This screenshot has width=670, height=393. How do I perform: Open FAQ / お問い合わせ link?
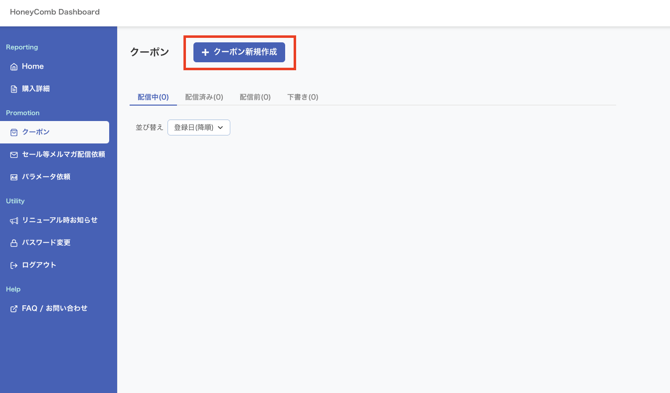[x=55, y=308]
